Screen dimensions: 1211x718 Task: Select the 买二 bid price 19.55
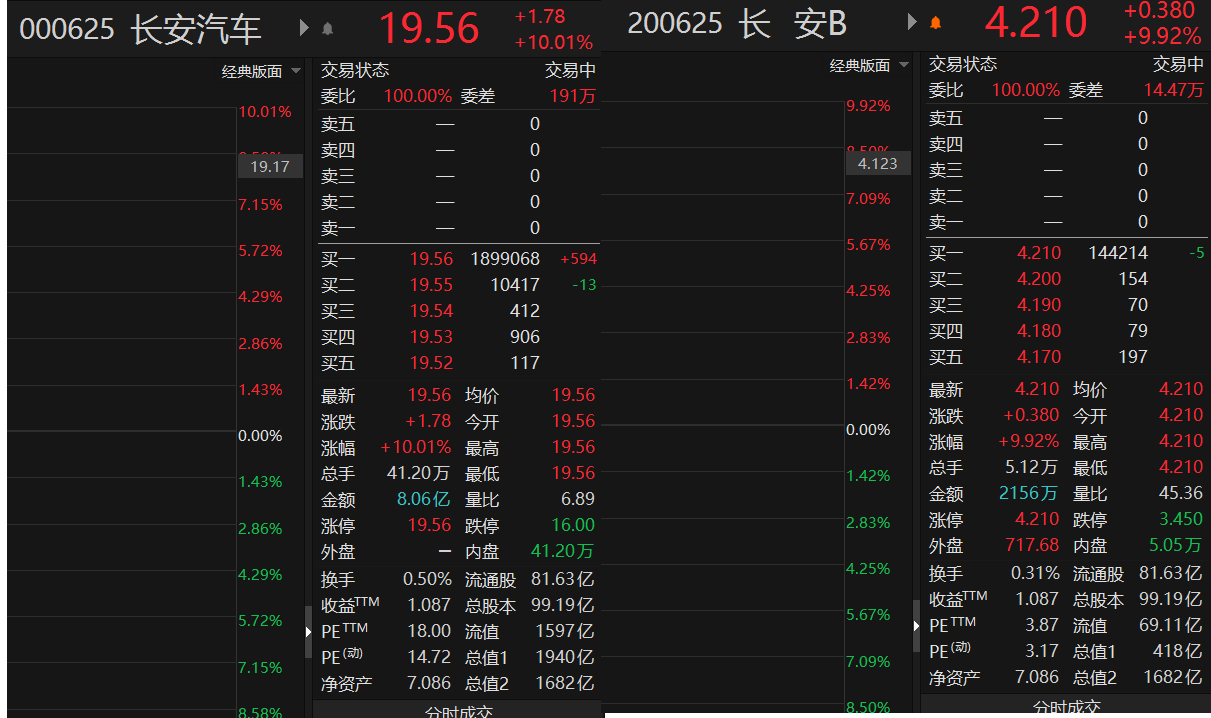(431, 285)
